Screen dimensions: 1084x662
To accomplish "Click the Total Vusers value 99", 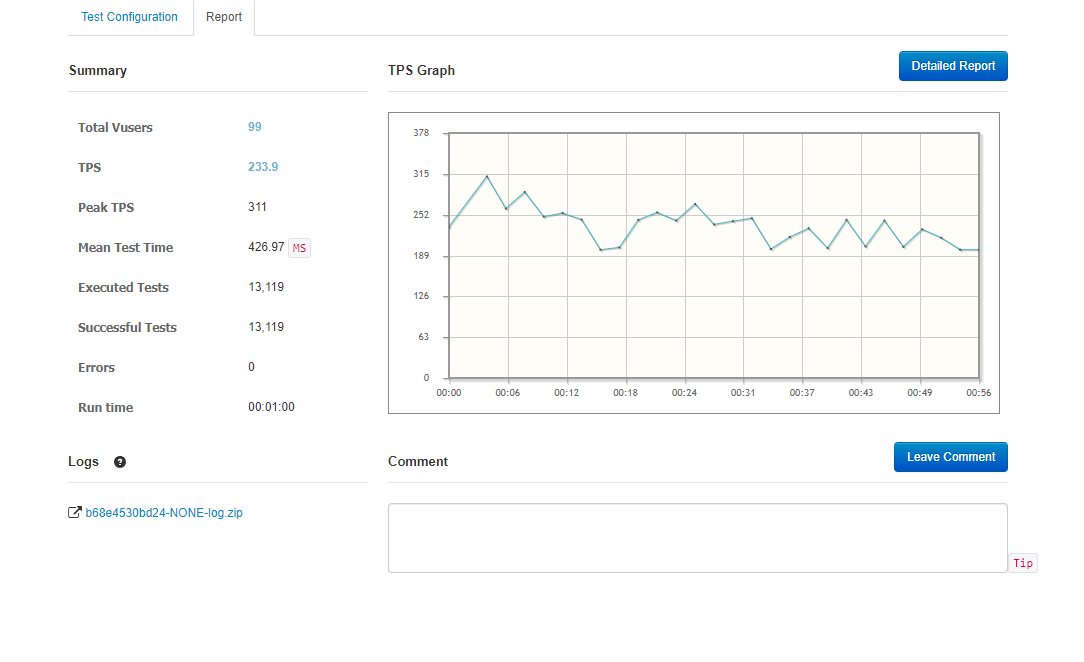I will point(255,126).
